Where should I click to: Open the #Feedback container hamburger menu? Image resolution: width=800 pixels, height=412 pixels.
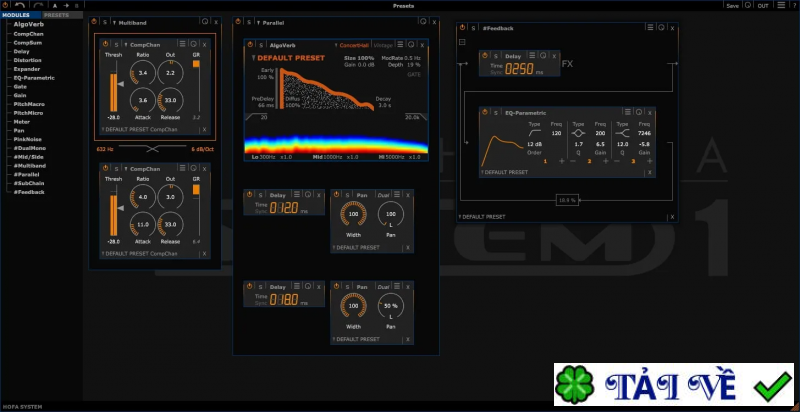(651, 27)
